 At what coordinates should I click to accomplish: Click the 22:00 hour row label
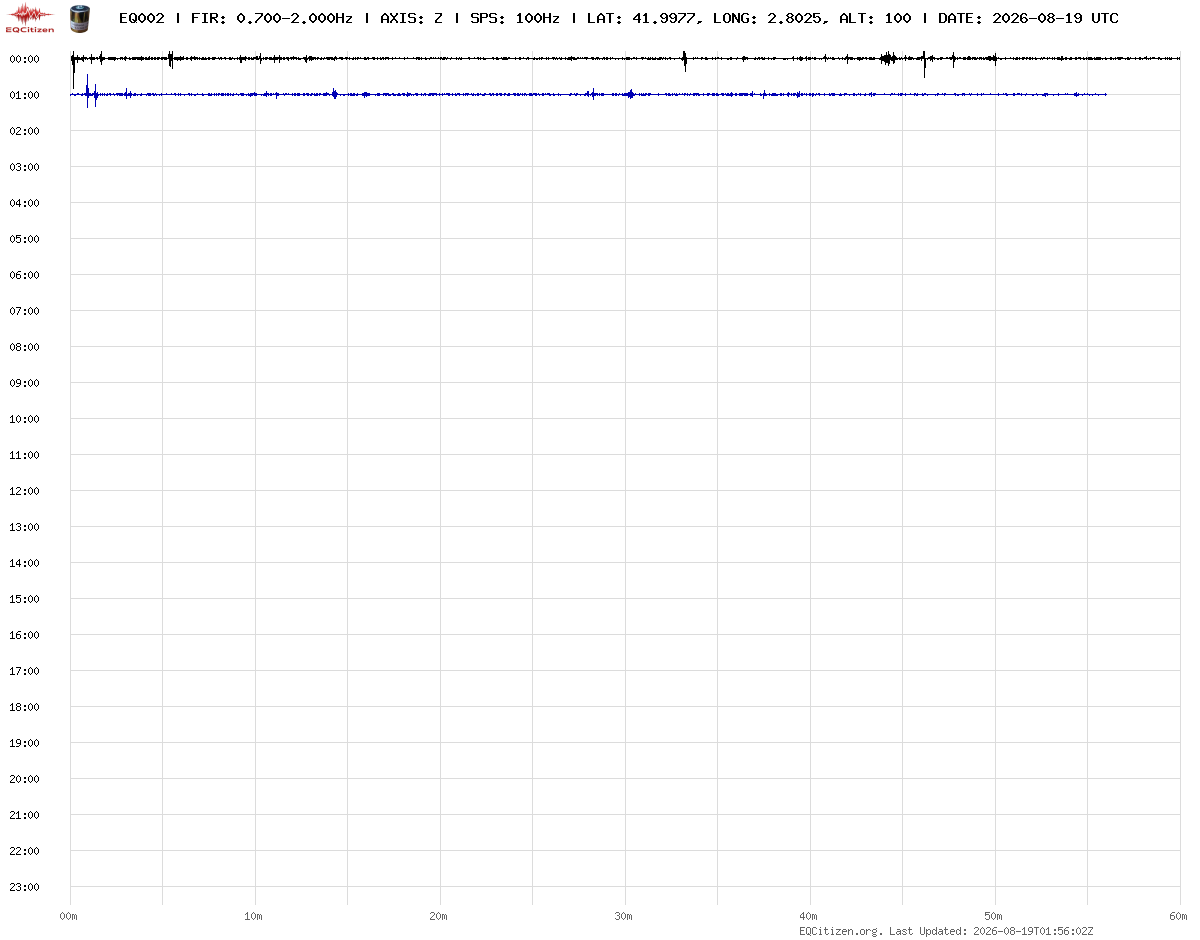pos(23,851)
